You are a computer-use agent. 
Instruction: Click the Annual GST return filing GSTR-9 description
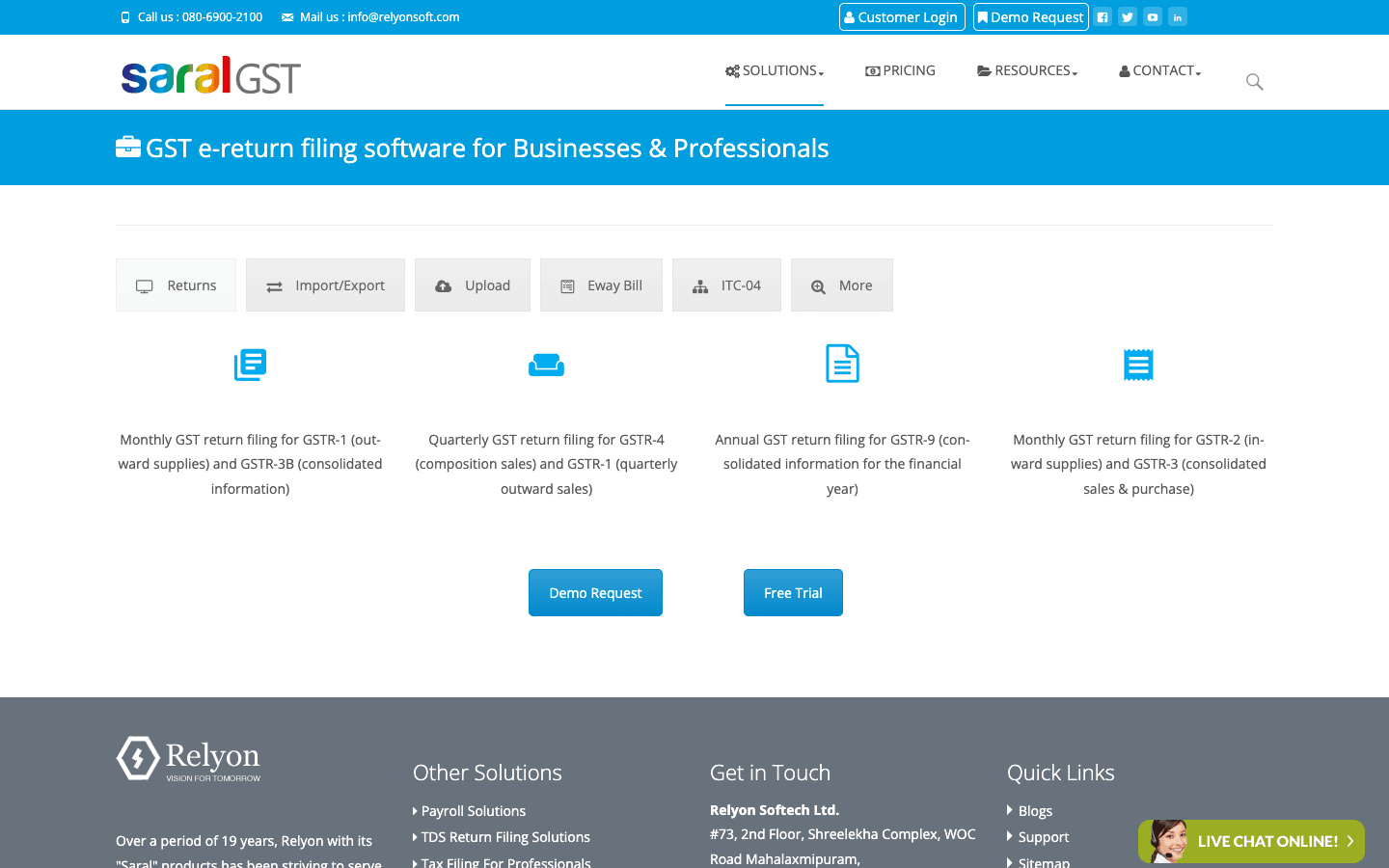[x=842, y=464]
